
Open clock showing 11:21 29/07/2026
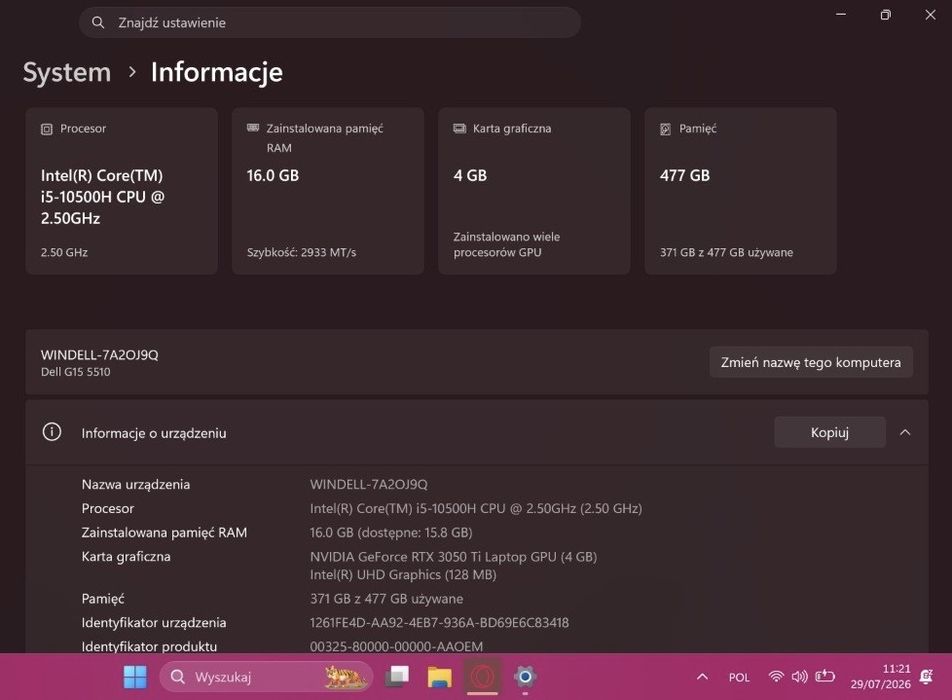[x=880, y=676]
